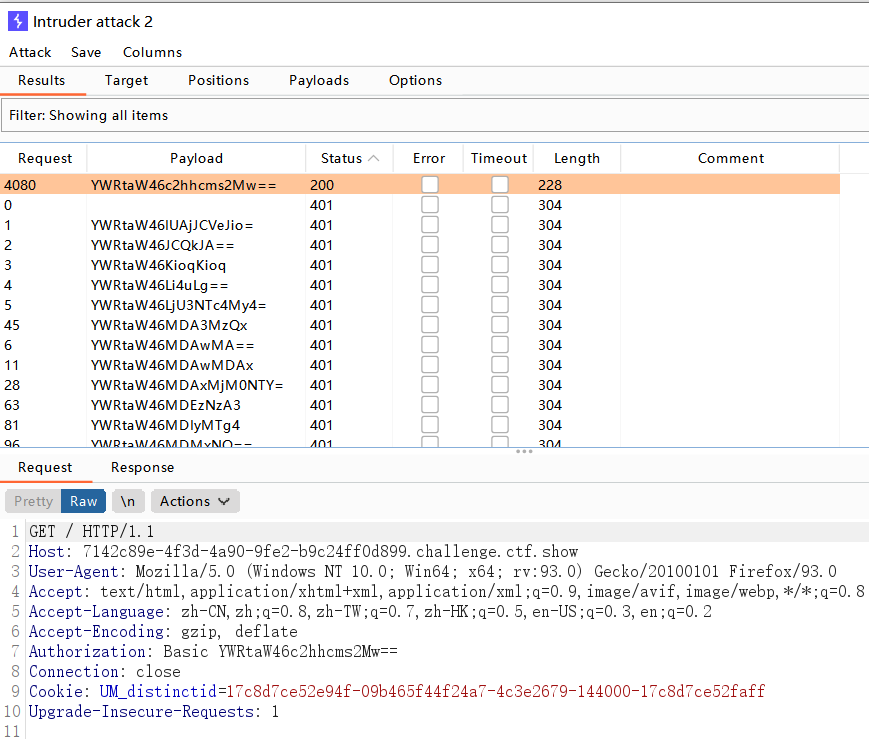Screen dimensions: 869x739
Task: Open the Columns menu
Action: tap(152, 52)
